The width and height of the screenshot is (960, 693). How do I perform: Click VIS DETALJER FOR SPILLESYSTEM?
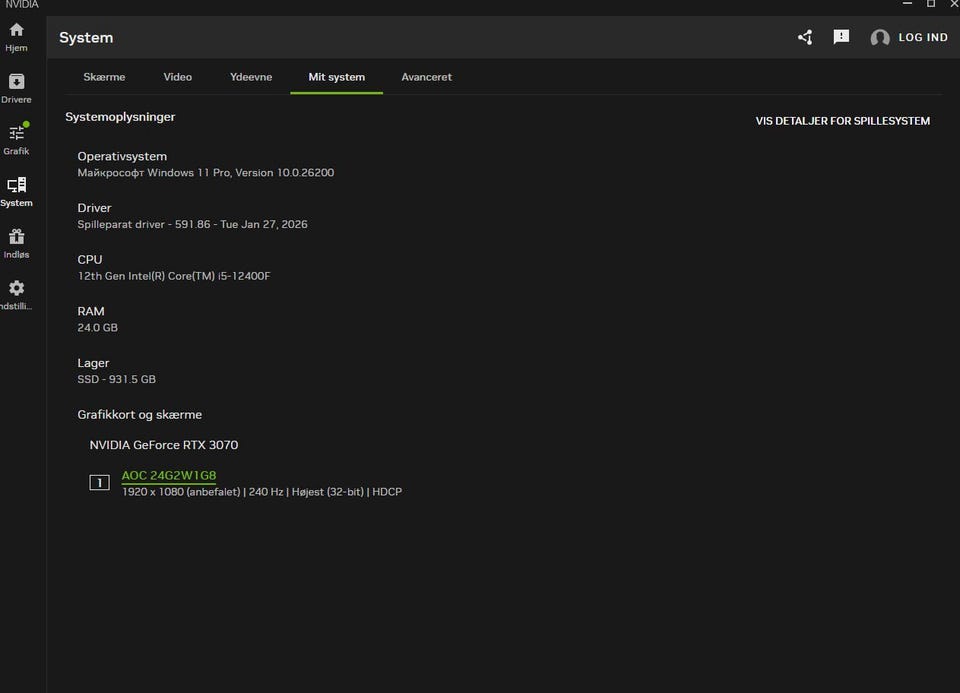[x=842, y=121]
